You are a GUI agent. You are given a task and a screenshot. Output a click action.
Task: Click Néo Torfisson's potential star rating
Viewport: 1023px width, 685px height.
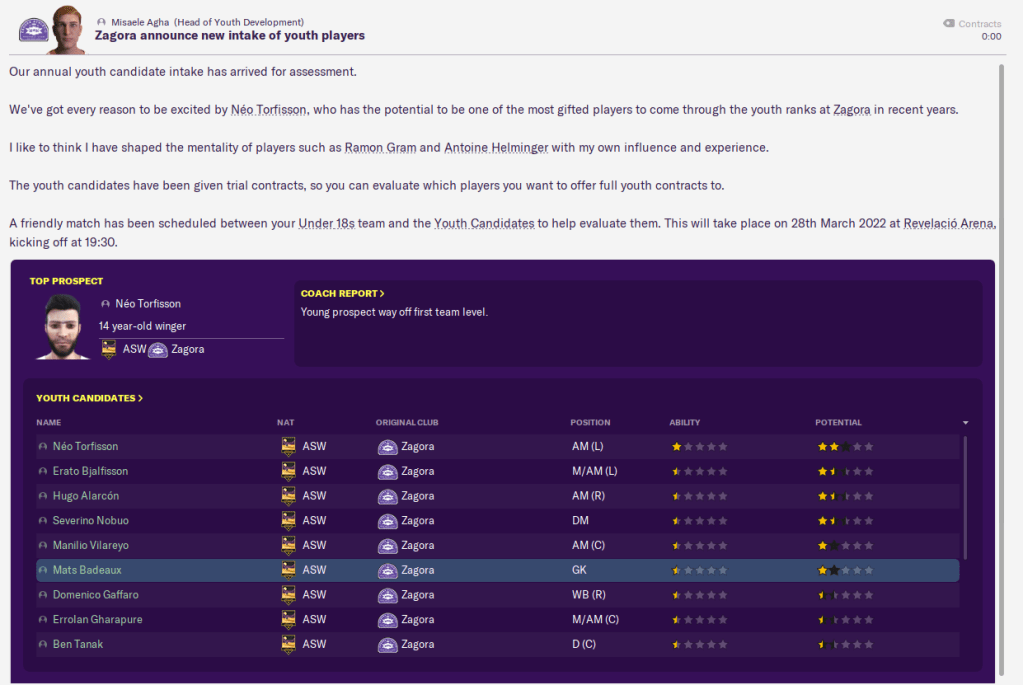tap(844, 447)
